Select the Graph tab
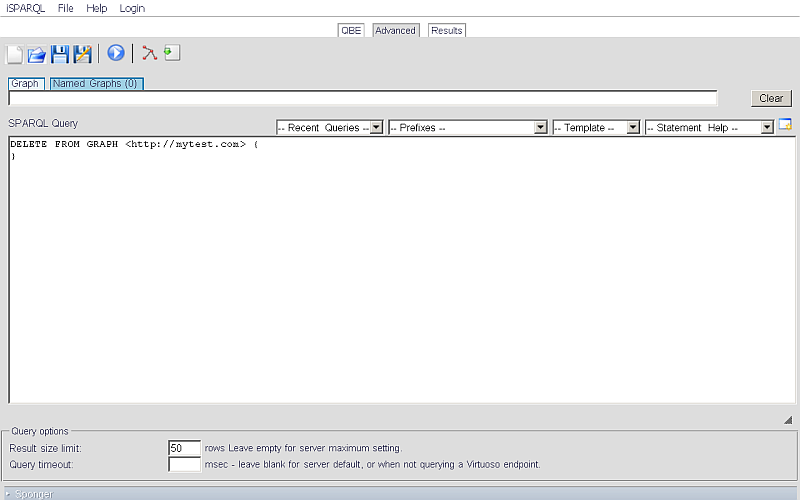The width and height of the screenshot is (800, 500). pyautogui.click(x=26, y=84)
